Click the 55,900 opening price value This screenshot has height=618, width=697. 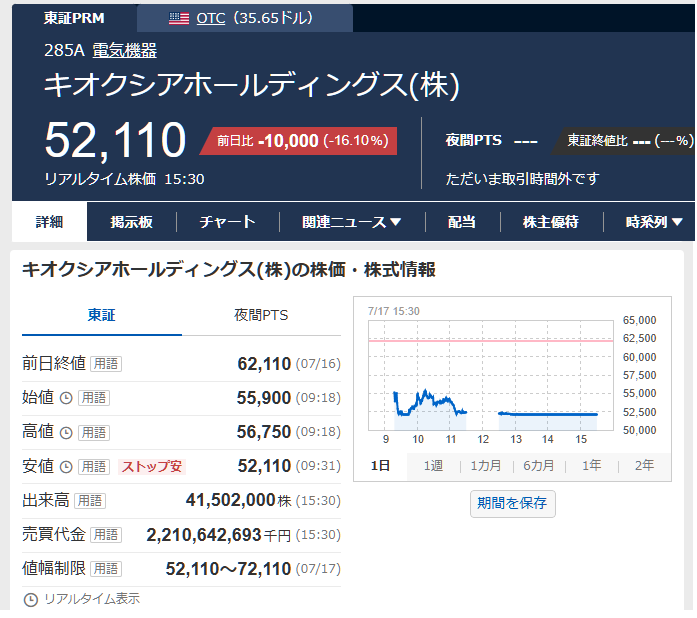point(264,398)
